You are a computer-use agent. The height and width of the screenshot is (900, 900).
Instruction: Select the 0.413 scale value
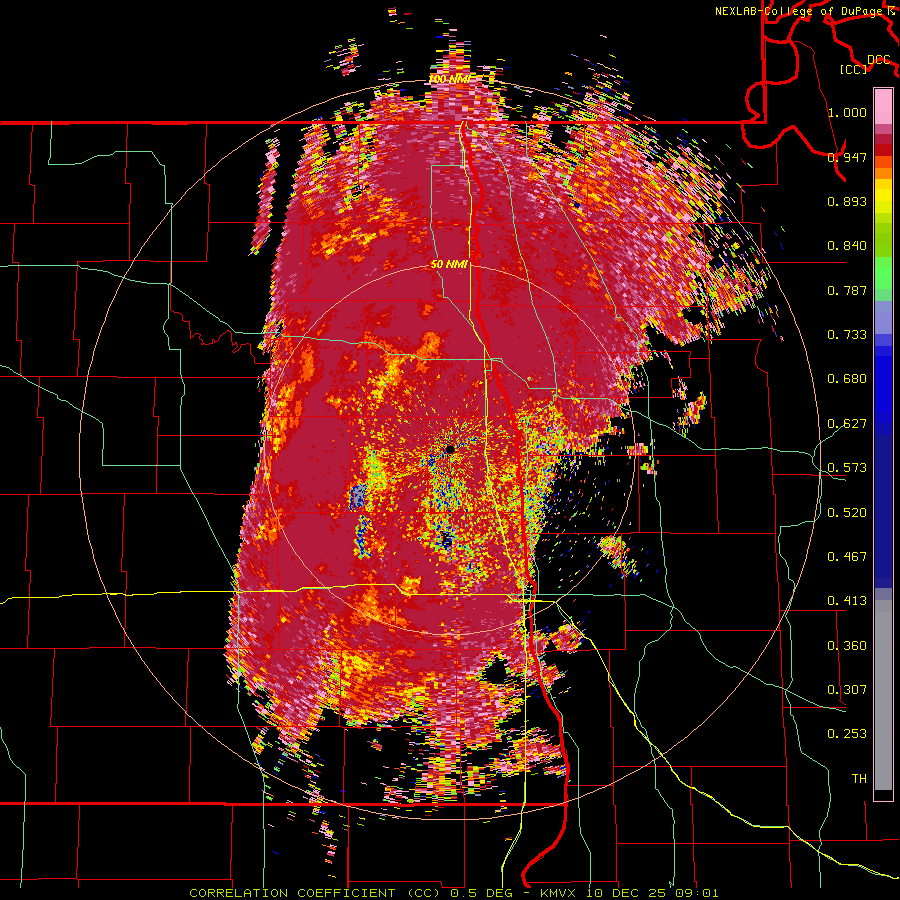(x=847, y=601)
